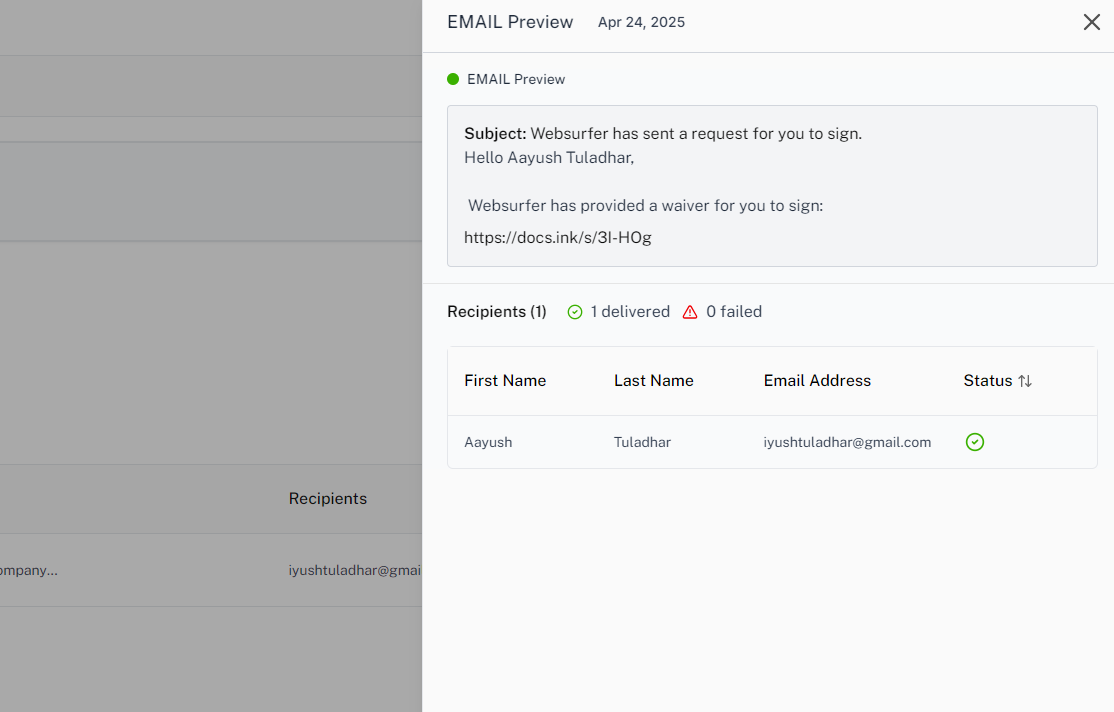Click the email Subject line text

tap(662, 133)
